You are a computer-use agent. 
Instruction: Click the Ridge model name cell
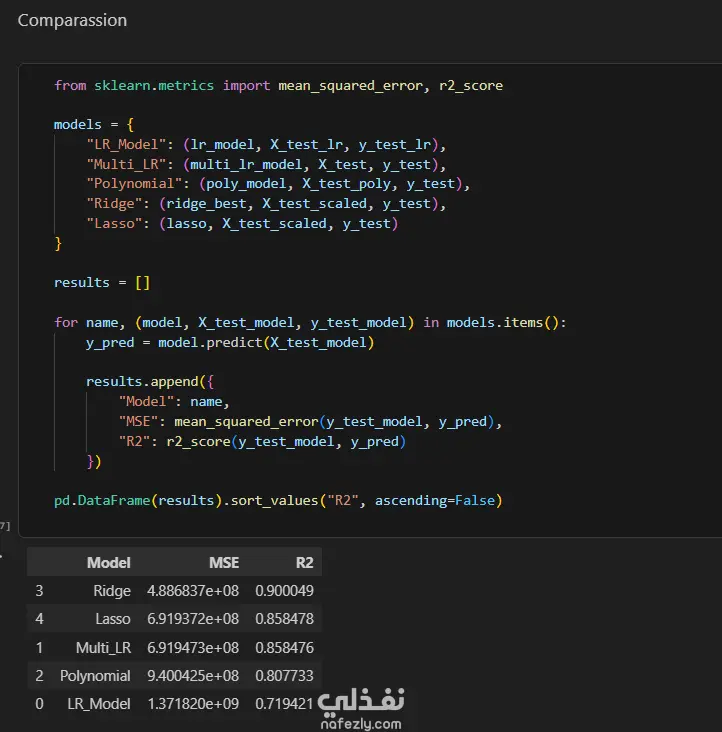coord(112,591)
